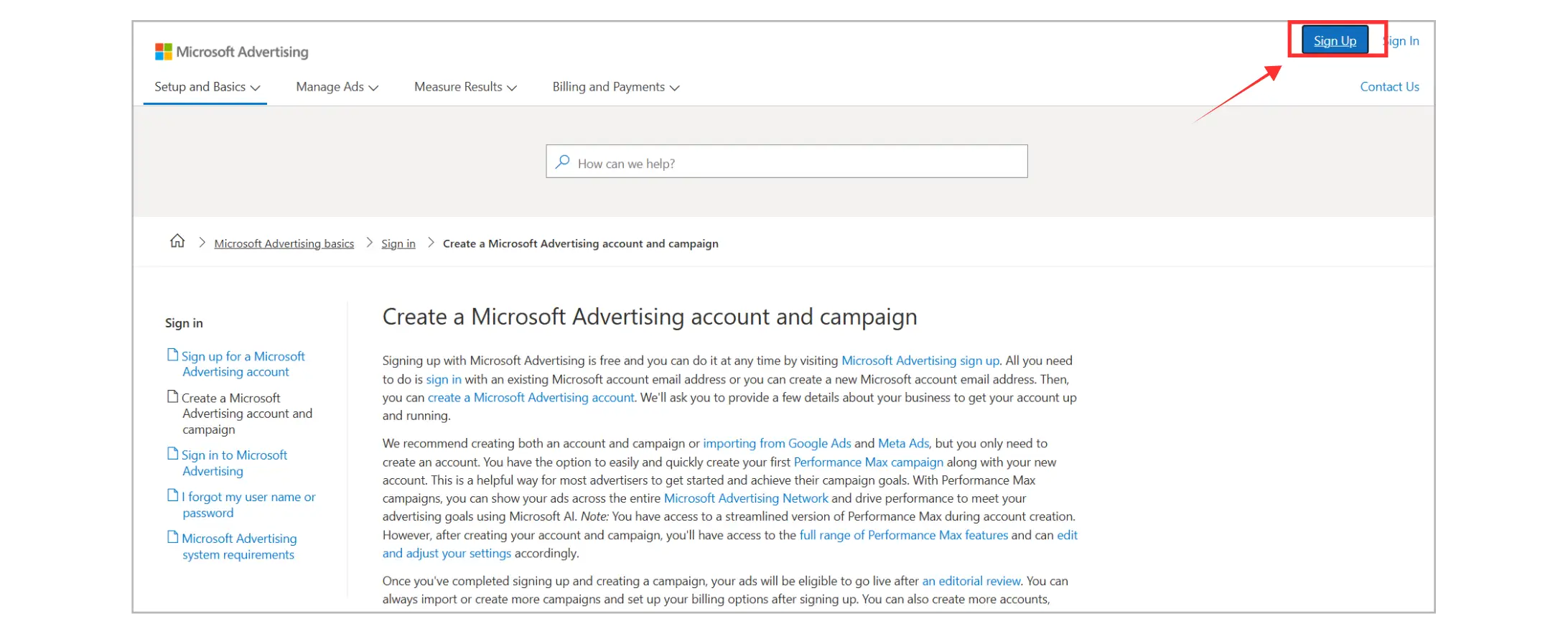Click document icon beside Create a Microsoft Advertising account
This screenshot has height=634, width=1568.
click(x=172, y=396)
